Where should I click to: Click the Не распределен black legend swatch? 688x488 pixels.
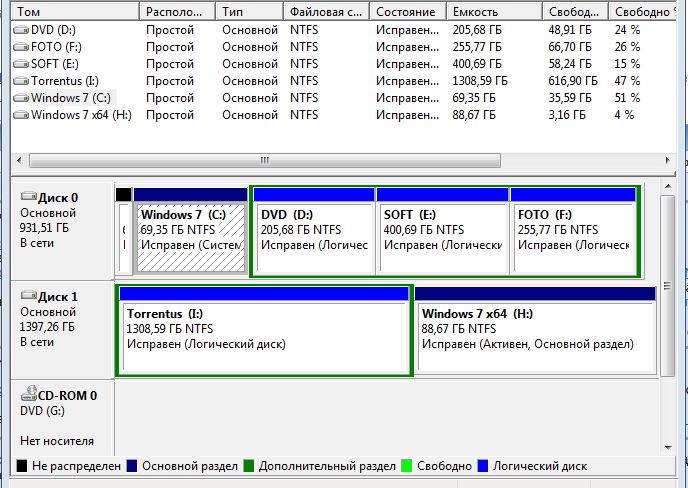21,466
